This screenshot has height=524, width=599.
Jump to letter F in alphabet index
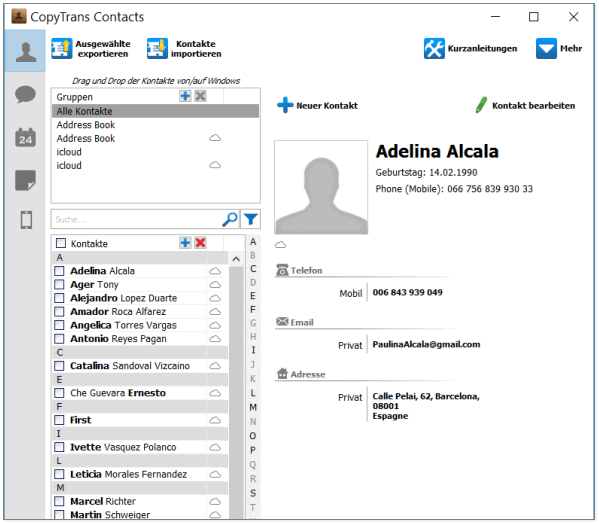(x=253, y=310)
